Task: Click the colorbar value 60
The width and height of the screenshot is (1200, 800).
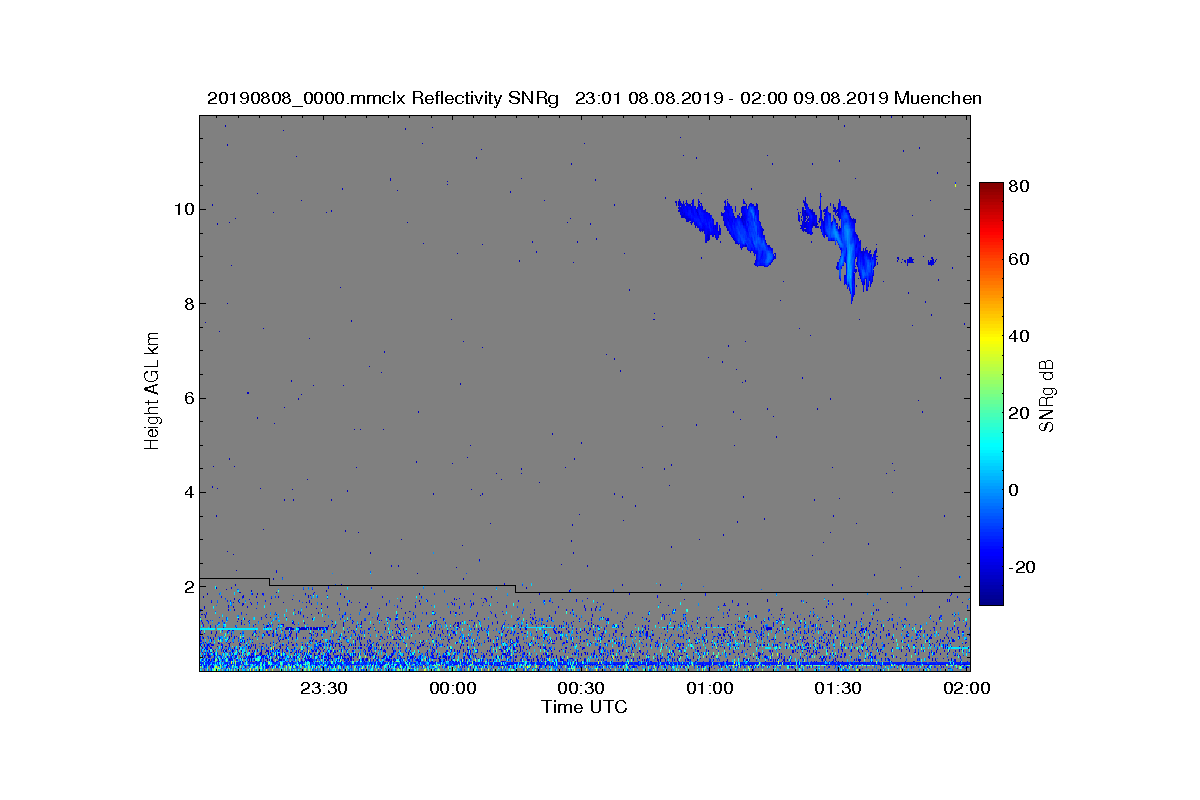Action: pyautogui.click(x=1019, y=260)
